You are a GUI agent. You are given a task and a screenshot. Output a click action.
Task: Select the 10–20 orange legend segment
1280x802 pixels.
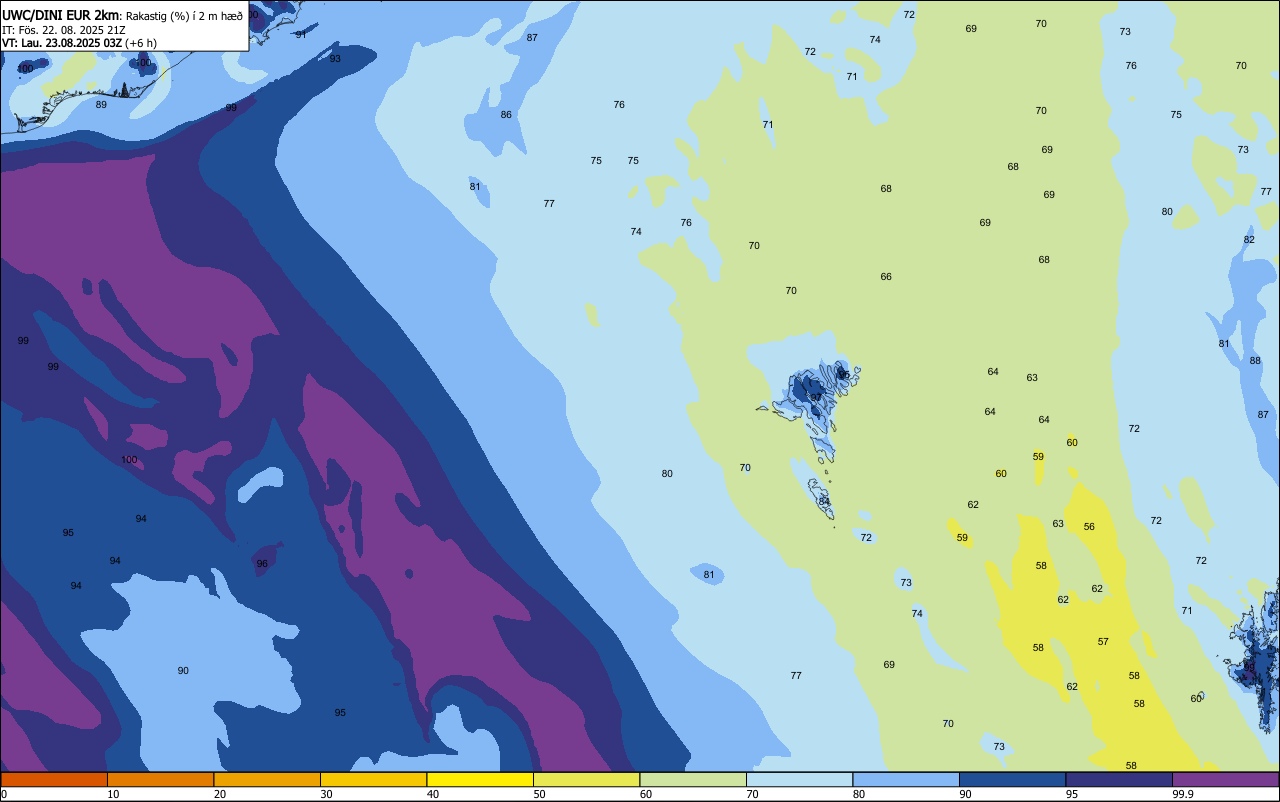pos(160,779)
